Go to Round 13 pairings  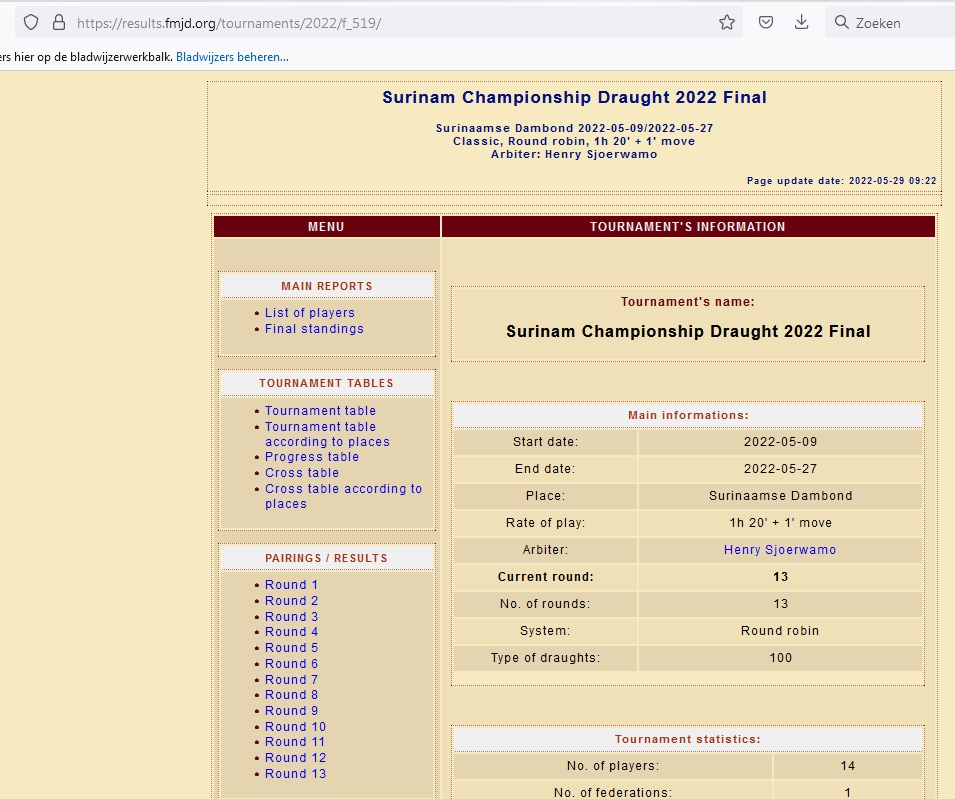tap(295, 774)
